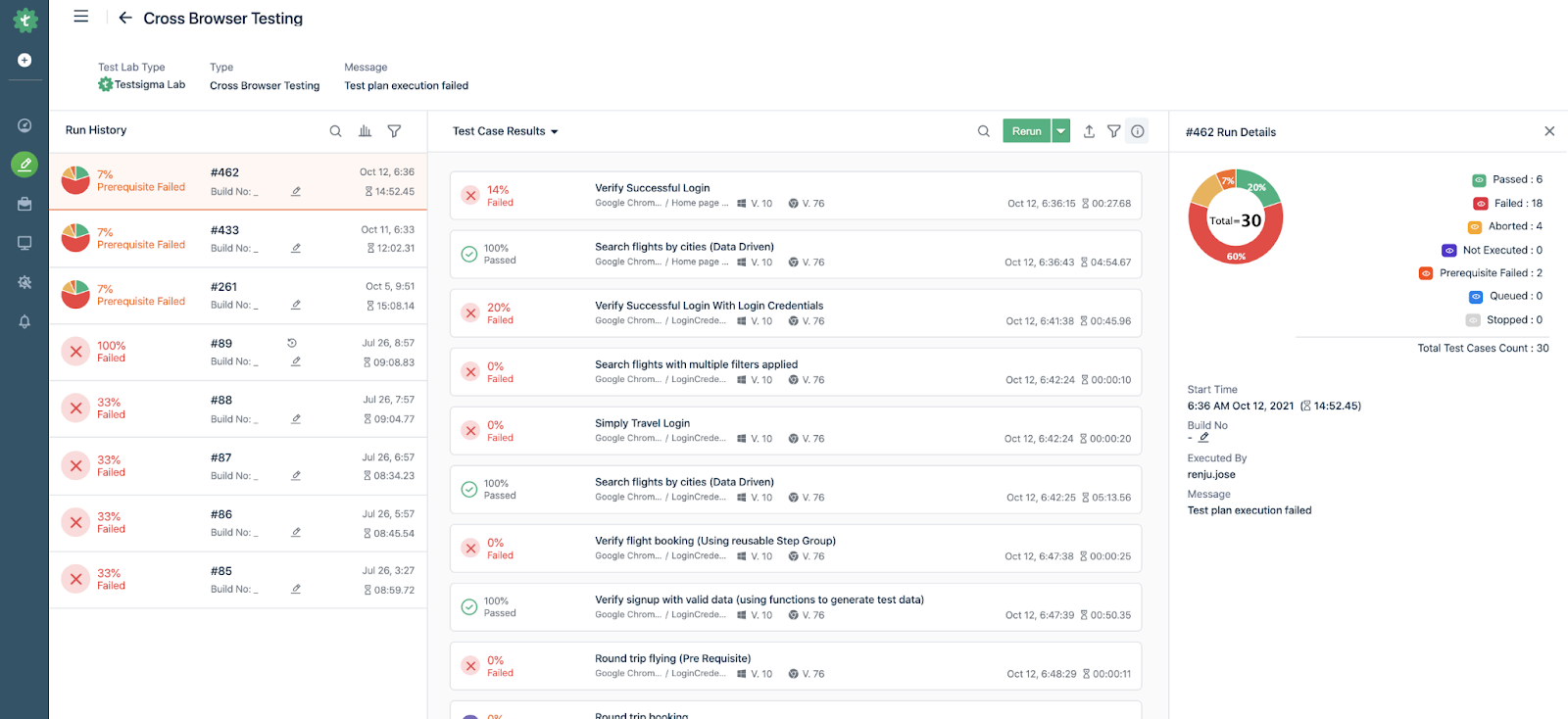Click the small 7% orange-red segment of the donut chart
The height and width of the screenshot is (719, 1568).
1227,180
